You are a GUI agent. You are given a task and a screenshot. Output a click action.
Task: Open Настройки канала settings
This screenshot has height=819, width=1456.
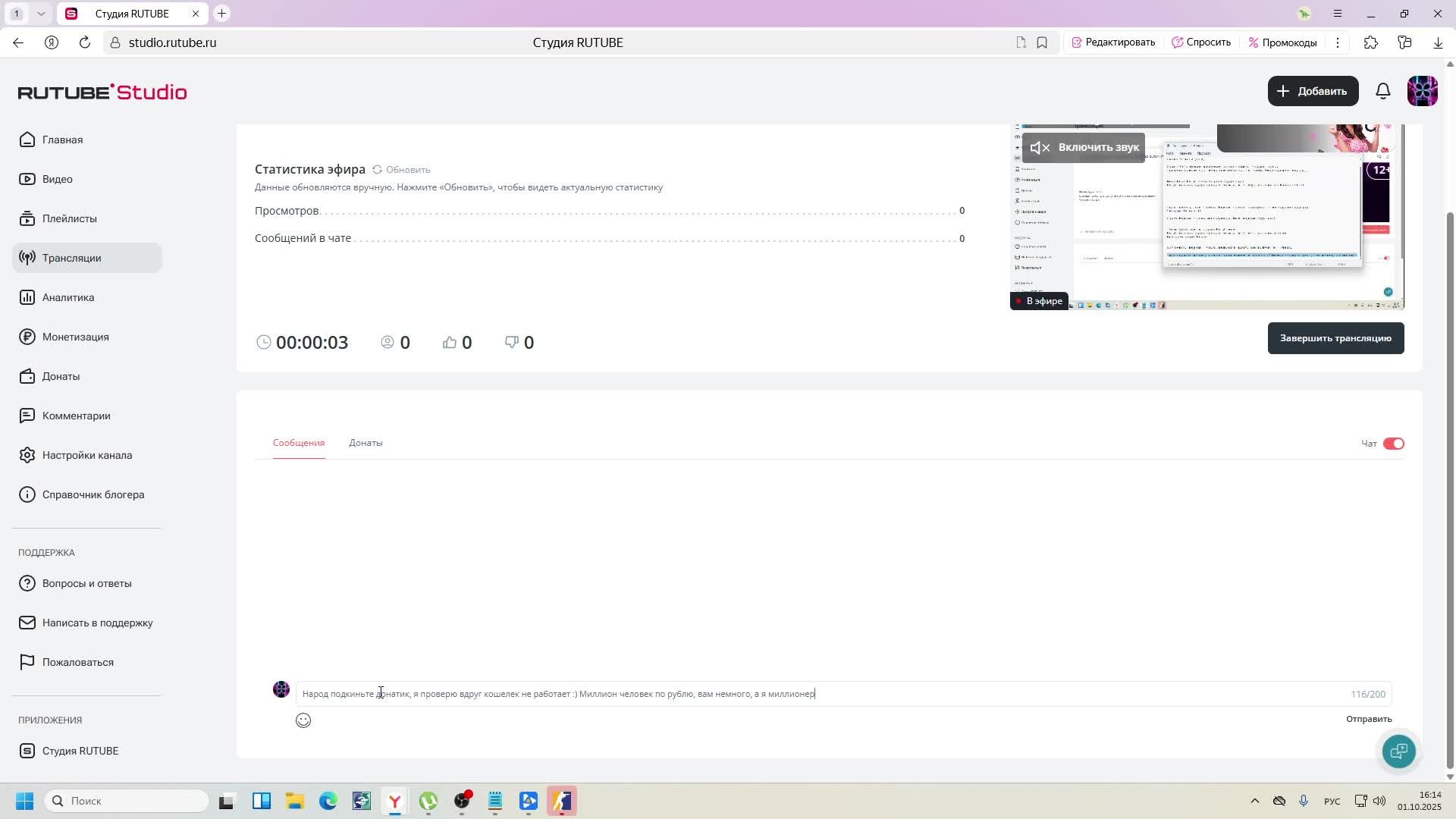pyautogui.click(x=86, y=455)
